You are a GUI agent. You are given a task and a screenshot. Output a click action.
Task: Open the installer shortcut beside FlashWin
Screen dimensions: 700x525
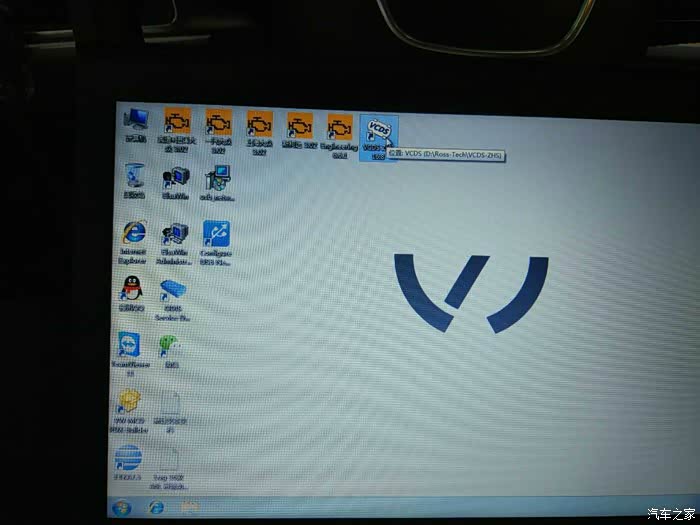click(217, 183)
